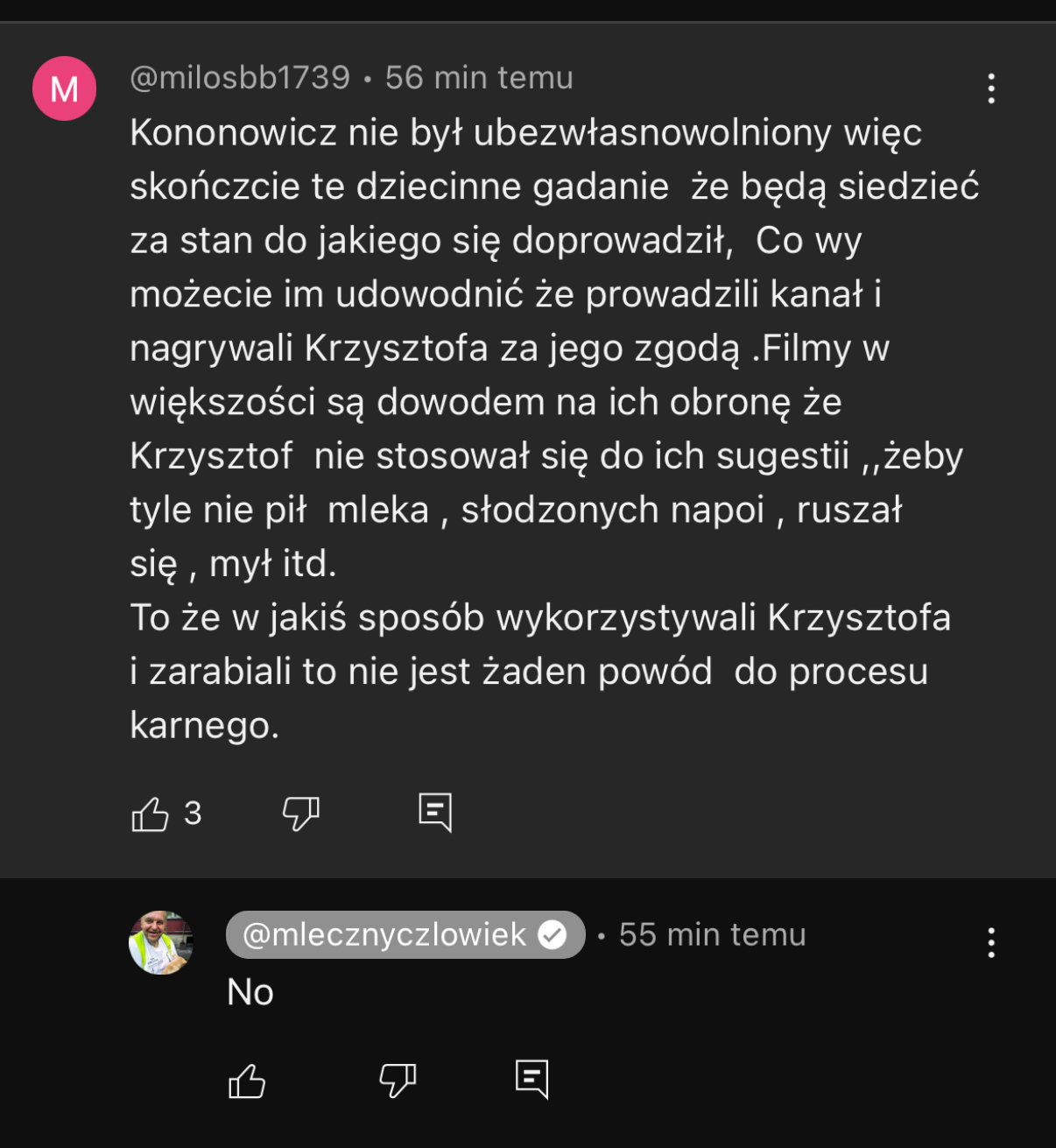Like the comment by @milosbb1739
1056x1148 pixels.
150,814
